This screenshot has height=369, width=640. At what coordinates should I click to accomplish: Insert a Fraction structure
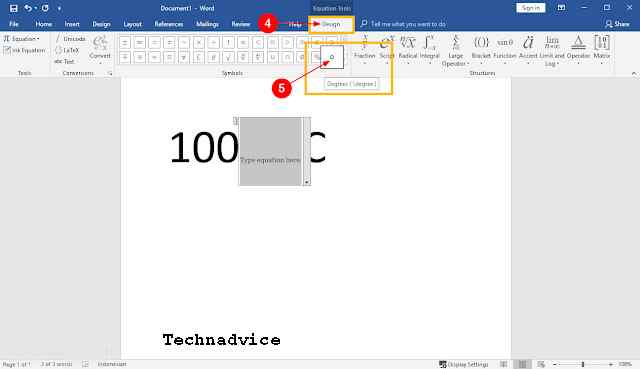[x=364, y=49]
